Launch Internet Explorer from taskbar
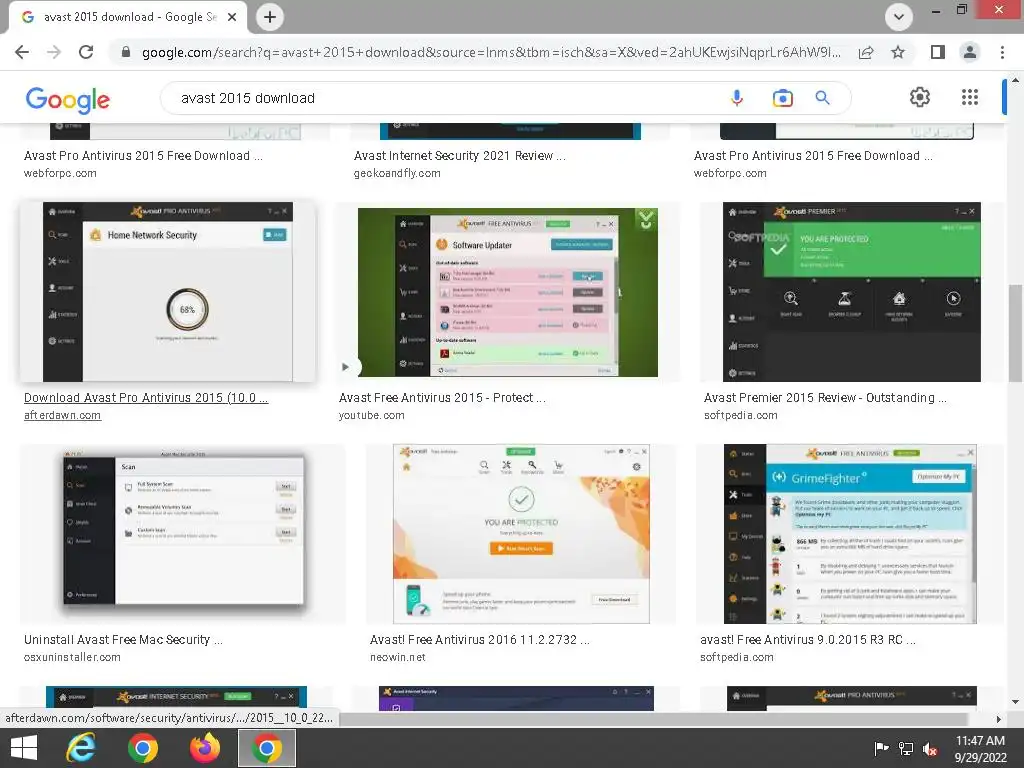Viewport: 1024px width, 768px height. (x=81, y=748)
